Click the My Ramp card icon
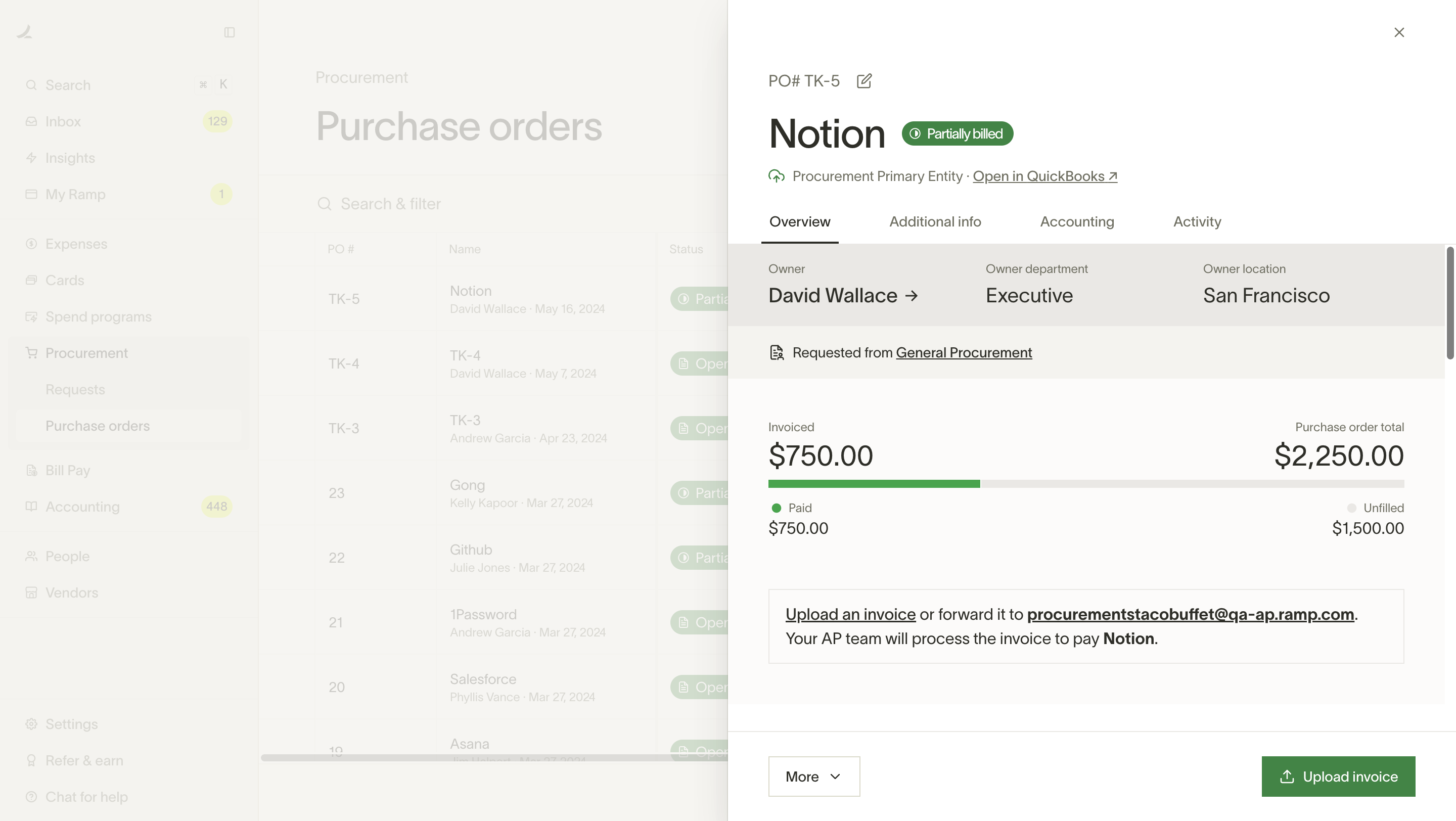Screen dimensions: 1456x821 click(32, 194)
